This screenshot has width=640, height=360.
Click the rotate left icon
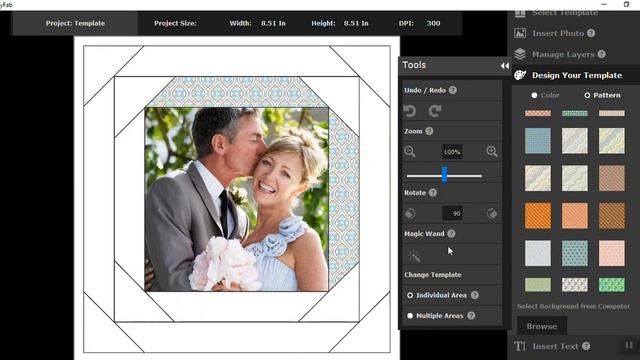click(410, 213)
